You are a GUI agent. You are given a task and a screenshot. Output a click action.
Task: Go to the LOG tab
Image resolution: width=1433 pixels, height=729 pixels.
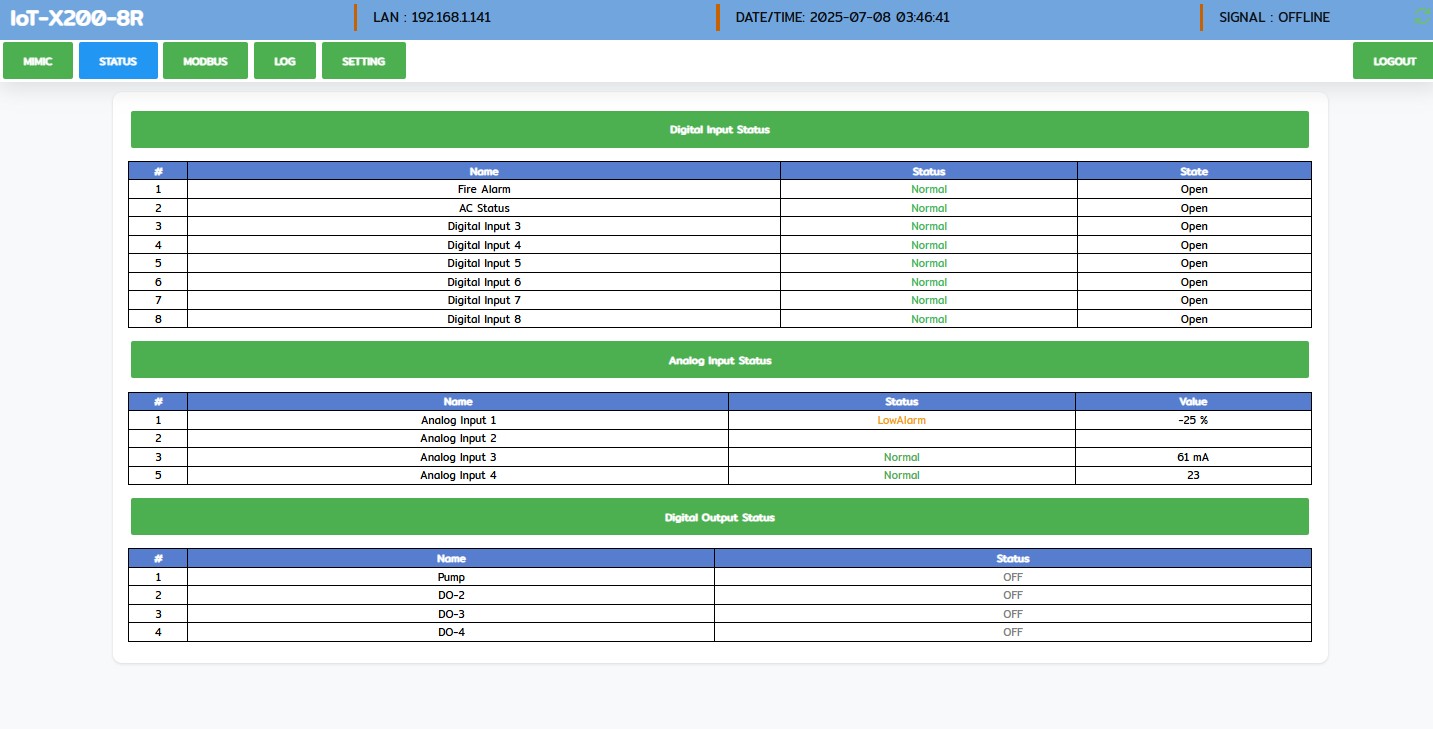click(x=285, y=61)
